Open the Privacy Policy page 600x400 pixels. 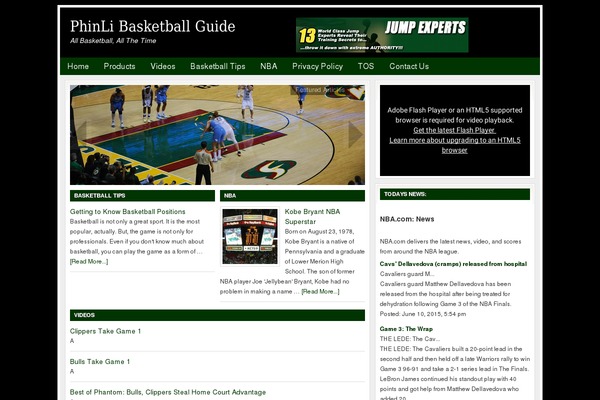(318, 66)
